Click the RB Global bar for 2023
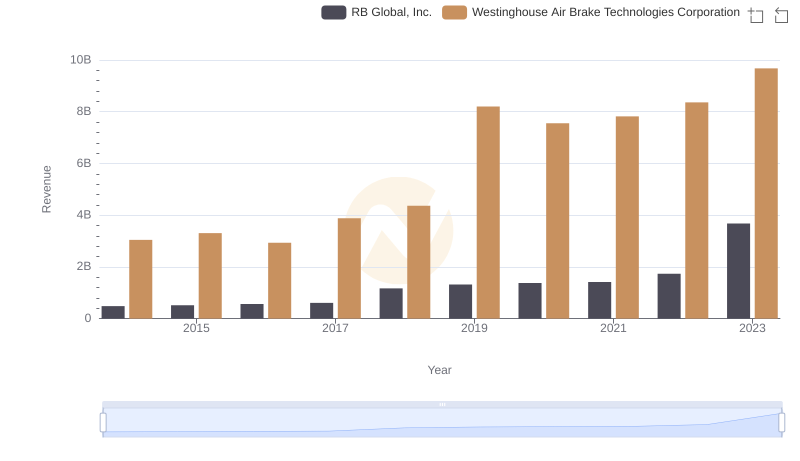The image size is (800, 461). 738,271
